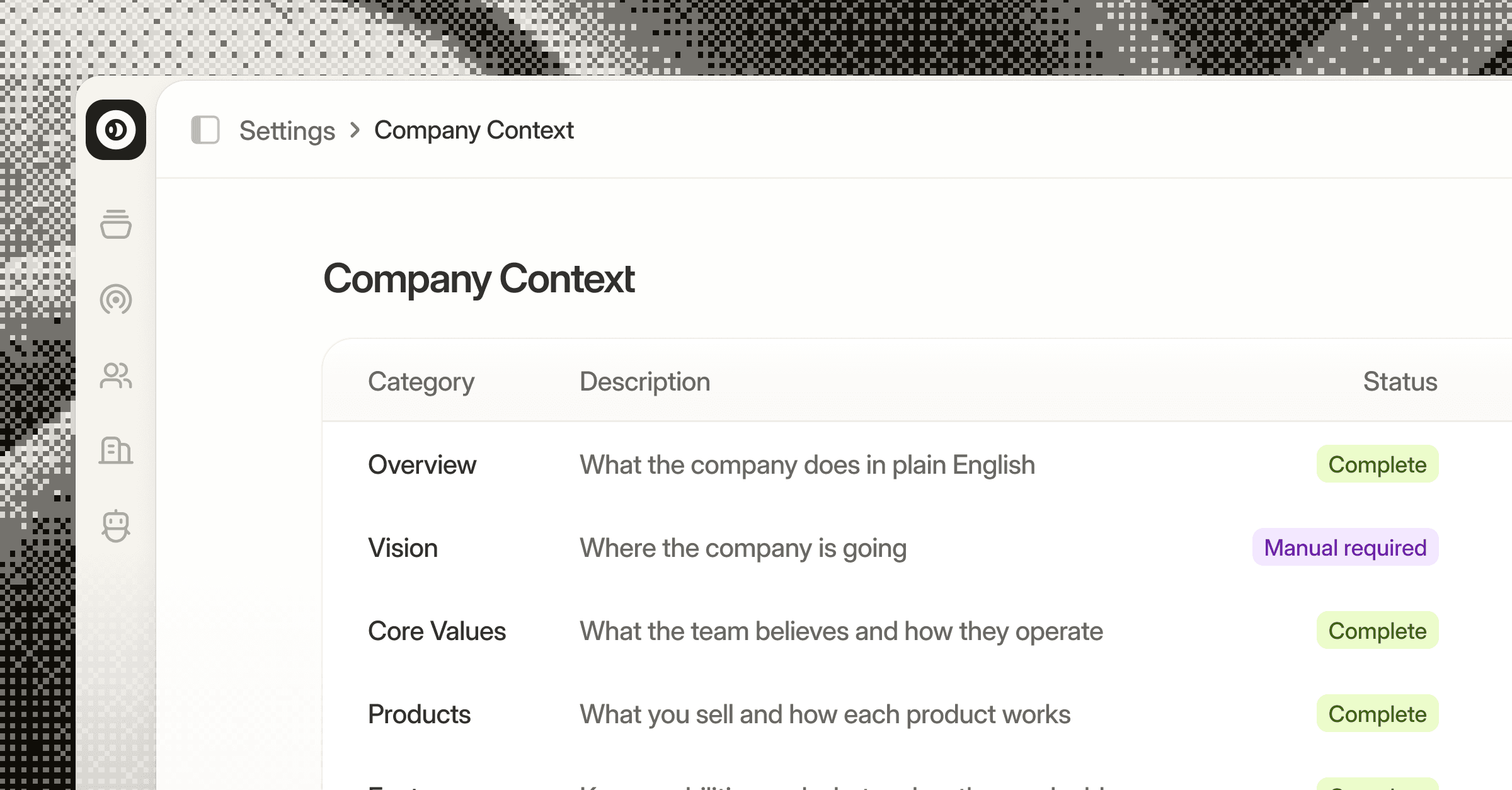
Task: Open the team members icon in the sidebar
Action: coord(115,376)
